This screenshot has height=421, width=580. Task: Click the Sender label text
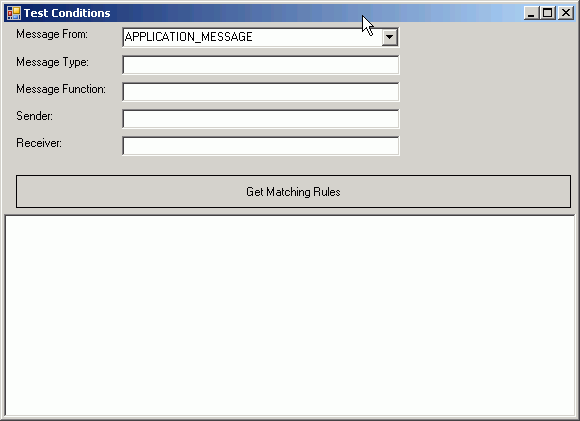click(x=34, y=116)
